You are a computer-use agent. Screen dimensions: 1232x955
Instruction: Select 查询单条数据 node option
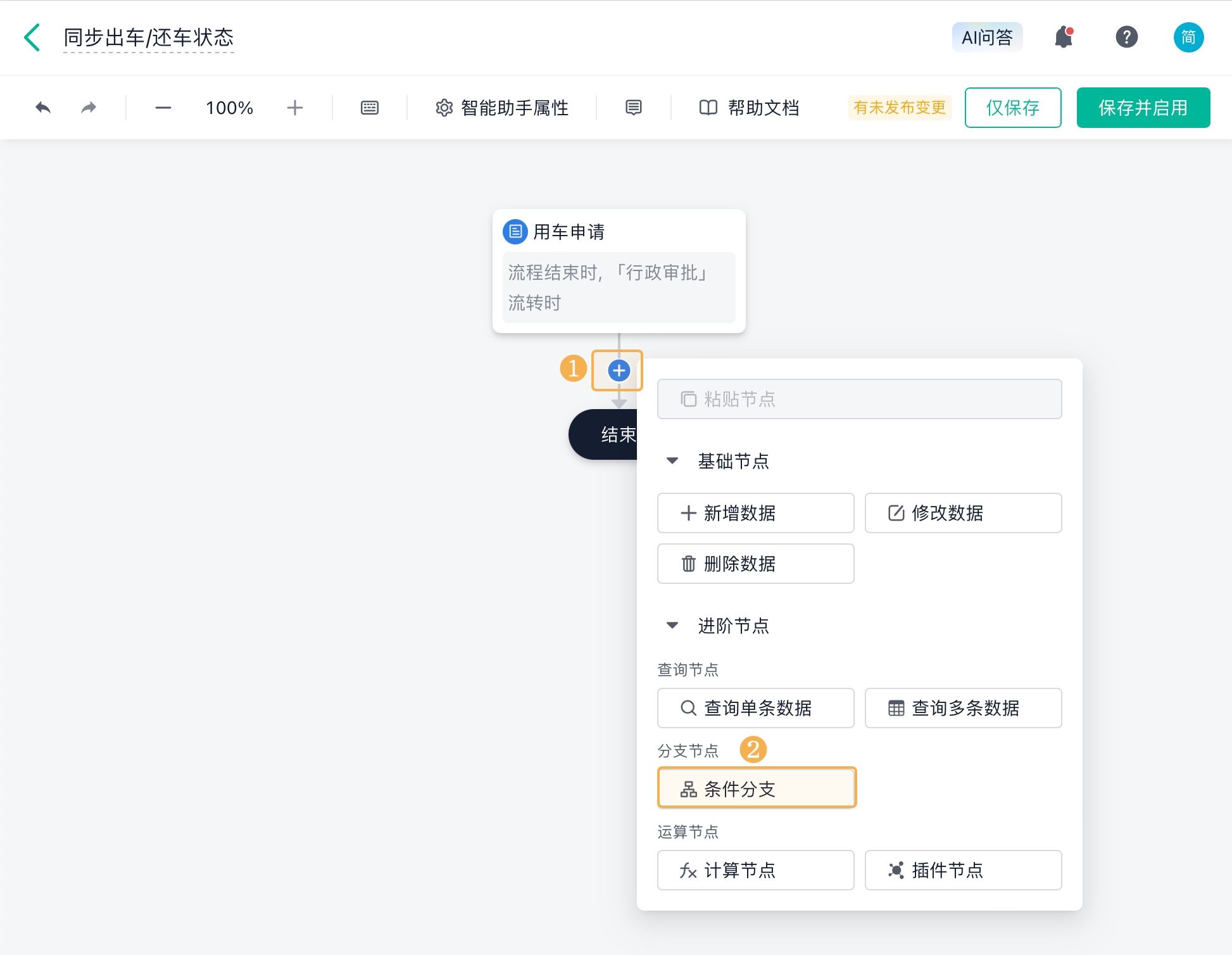[755, 708]
